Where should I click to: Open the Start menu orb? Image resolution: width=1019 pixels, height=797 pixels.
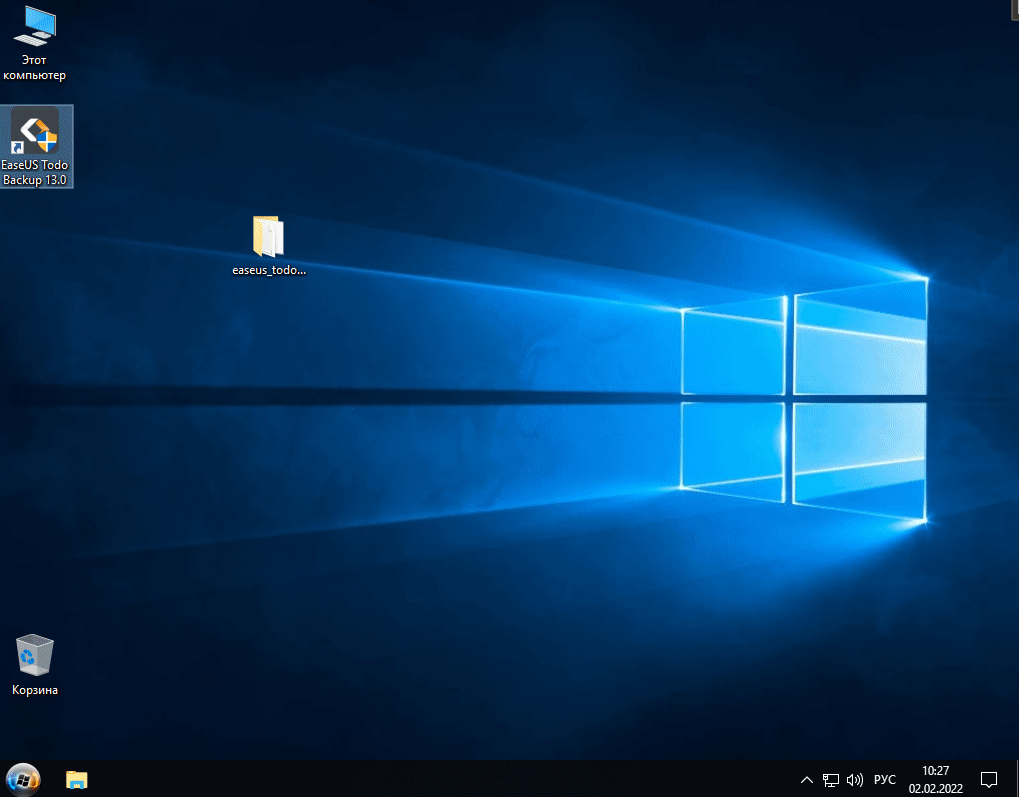click(x=23, y=779)
